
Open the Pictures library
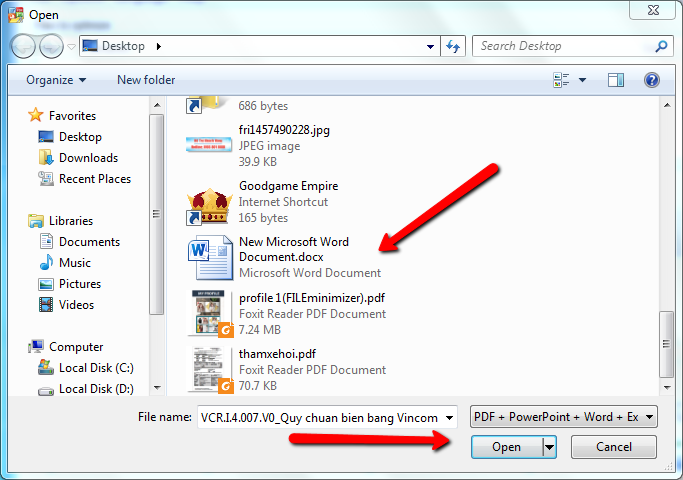point(80,284)
